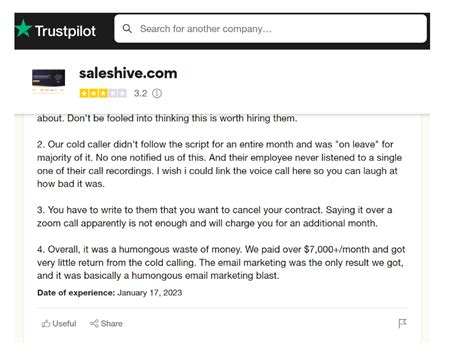Viewport: 474px width, 362px height.
Task: Click the thumbs-up Useful icon
Action: 46,323
